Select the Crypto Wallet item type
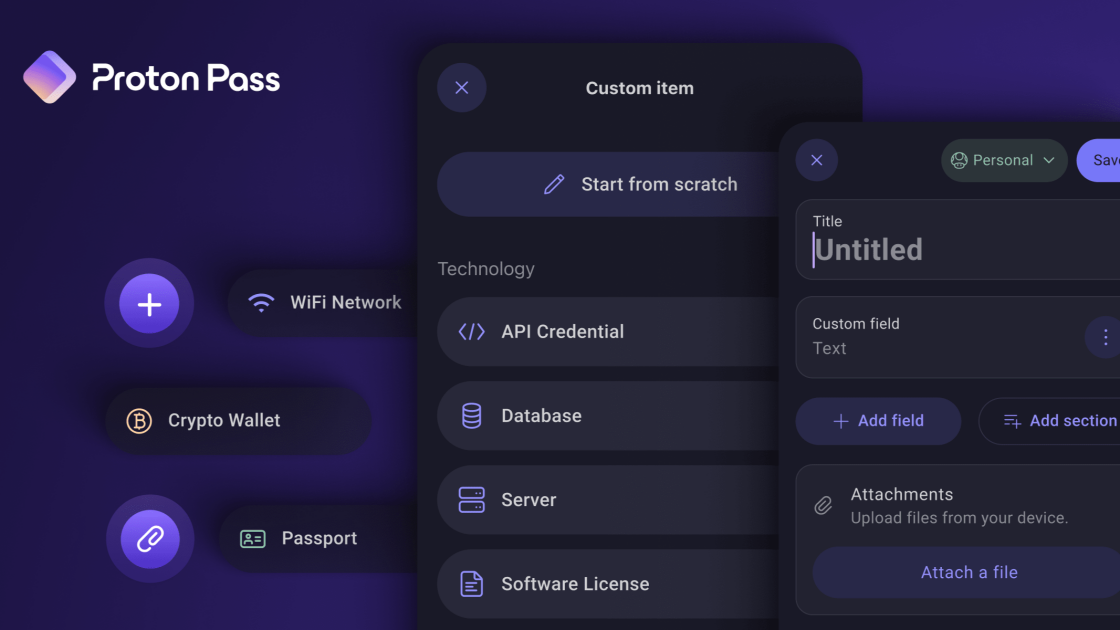 (238, 421)
